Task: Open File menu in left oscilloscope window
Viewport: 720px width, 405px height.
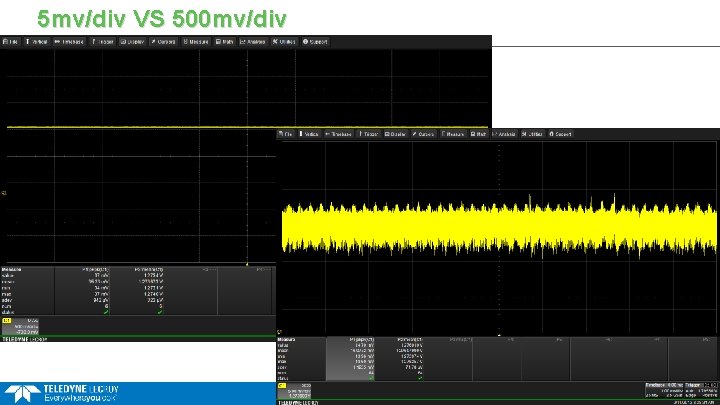Action: 10,42
